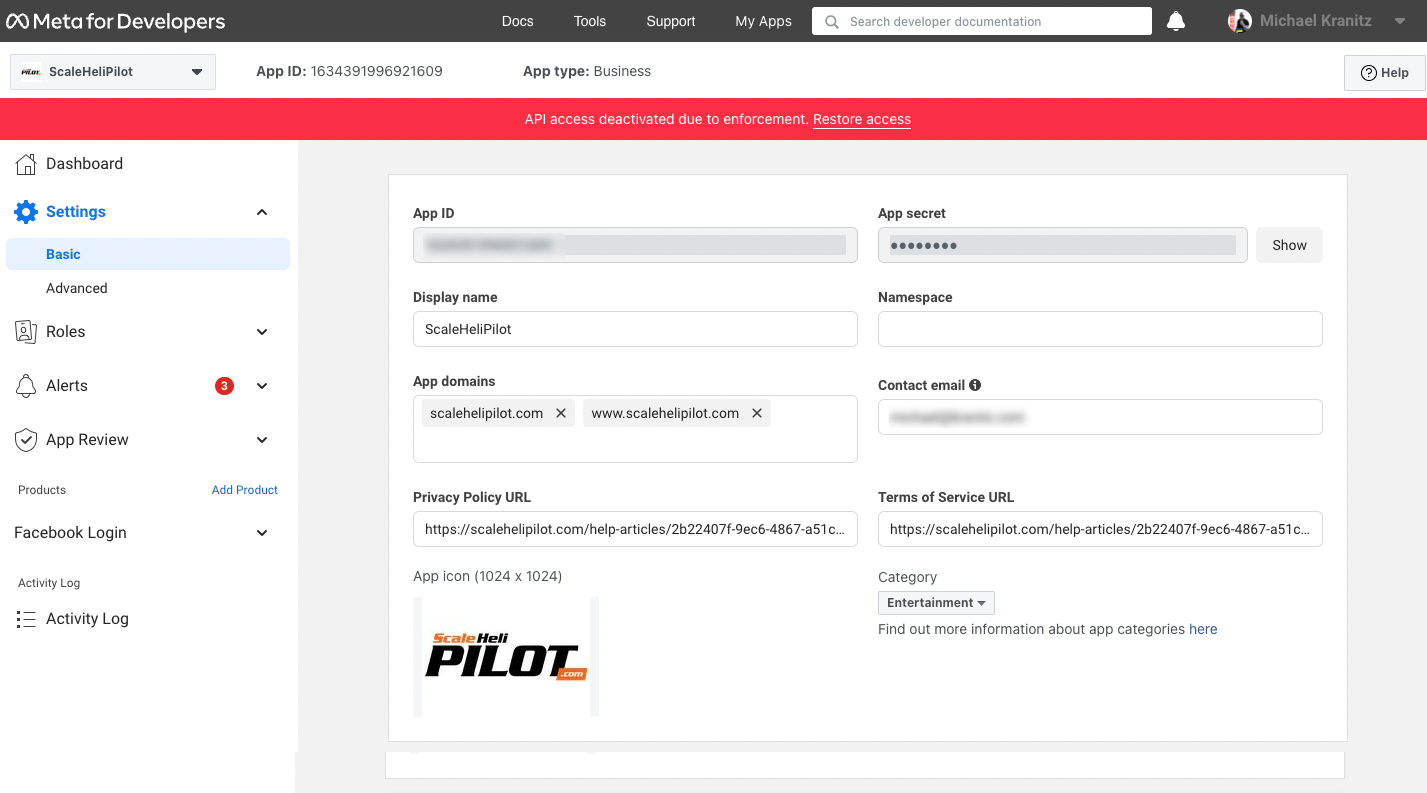Click the ScaleHeliPilot app icon thumbnail
This screenshot has height=793, width=1427.
[506, 657]
